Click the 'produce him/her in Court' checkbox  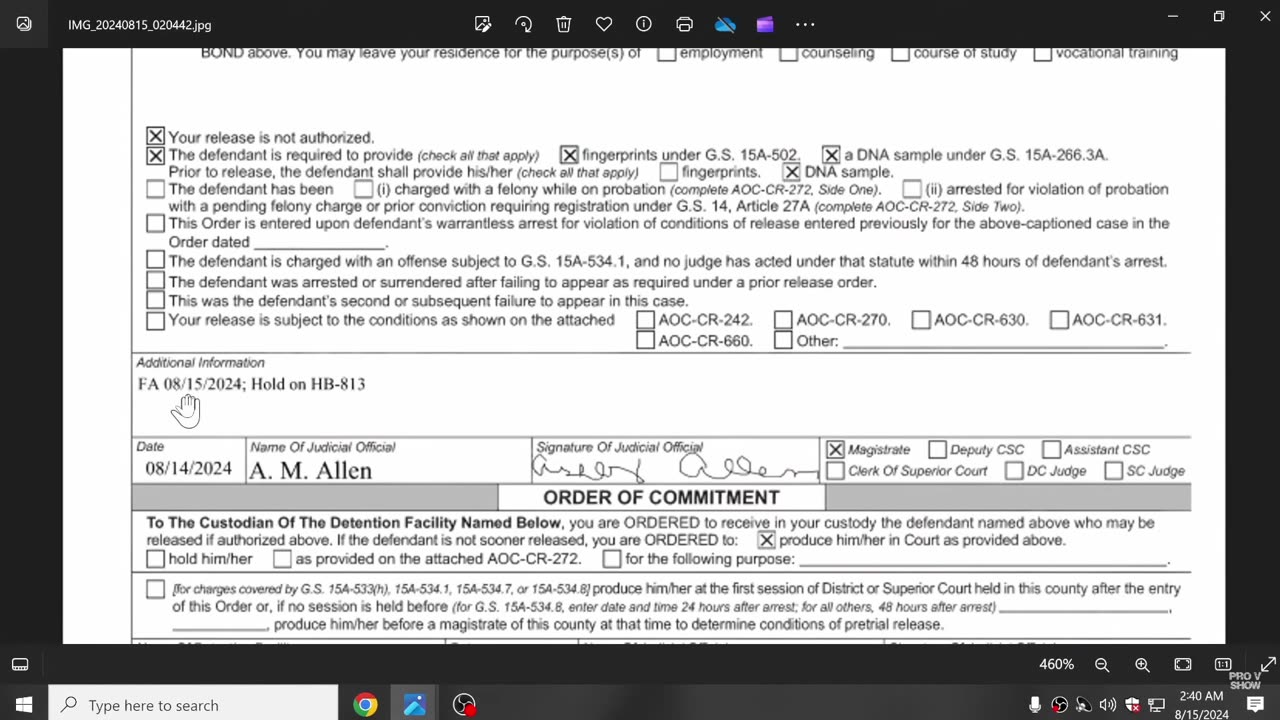766,540
